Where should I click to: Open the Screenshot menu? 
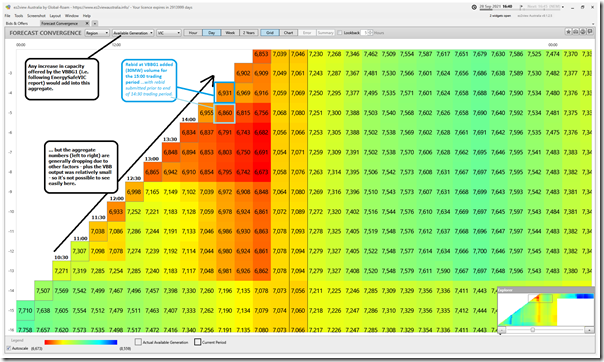pos(36,16)
